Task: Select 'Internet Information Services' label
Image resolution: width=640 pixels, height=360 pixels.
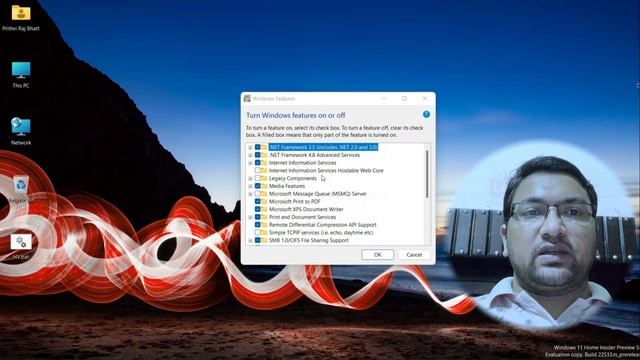Action: [302, 162]
